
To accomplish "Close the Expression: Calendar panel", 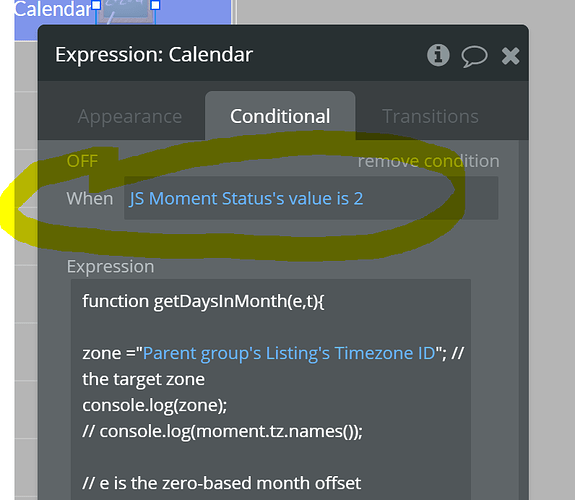I will 510,56.
